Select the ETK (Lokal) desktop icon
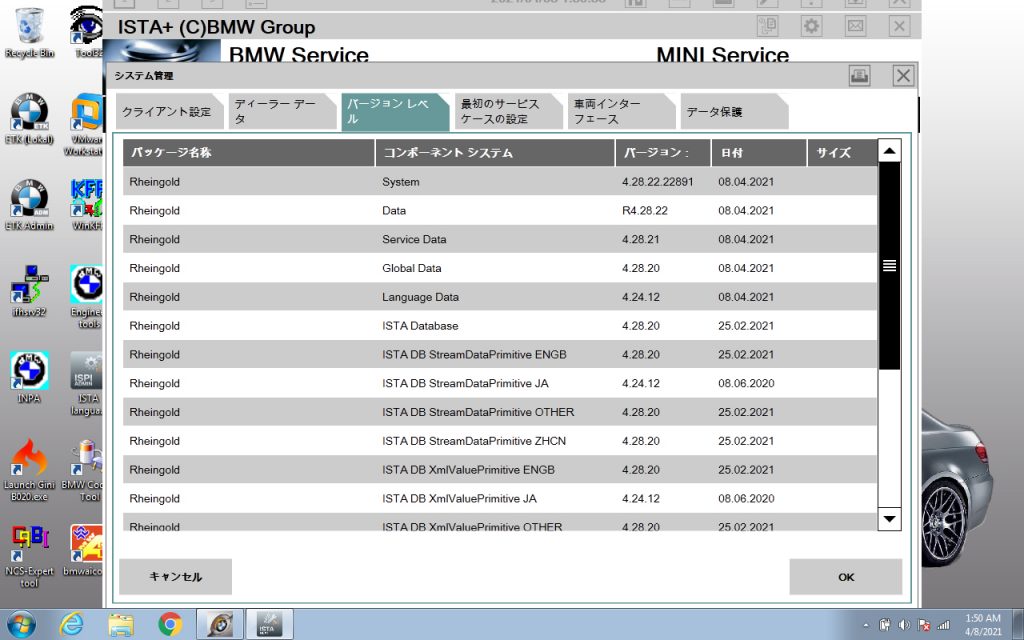1024x640 pixels. (29, 119)
